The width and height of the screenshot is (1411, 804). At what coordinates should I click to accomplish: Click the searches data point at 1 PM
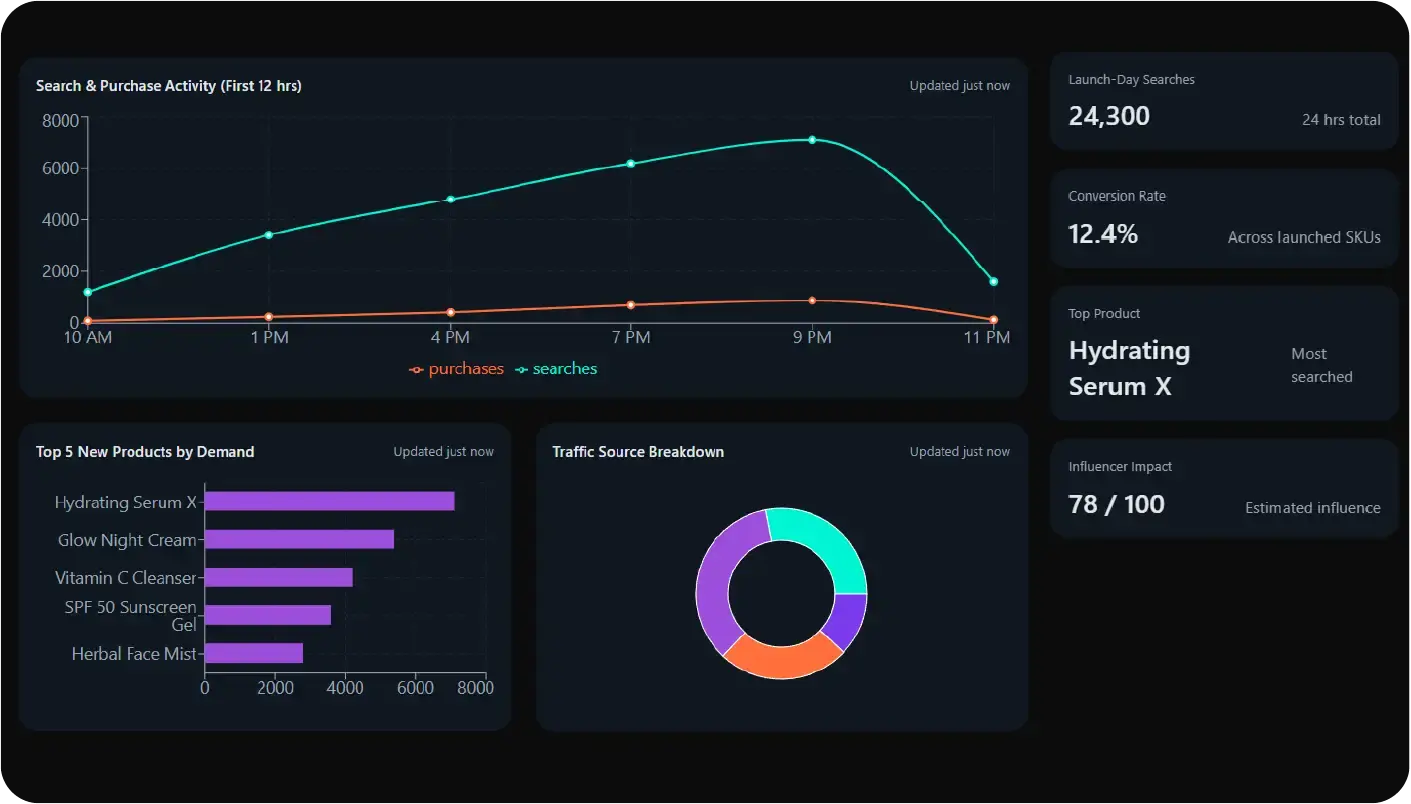point(268,235)
